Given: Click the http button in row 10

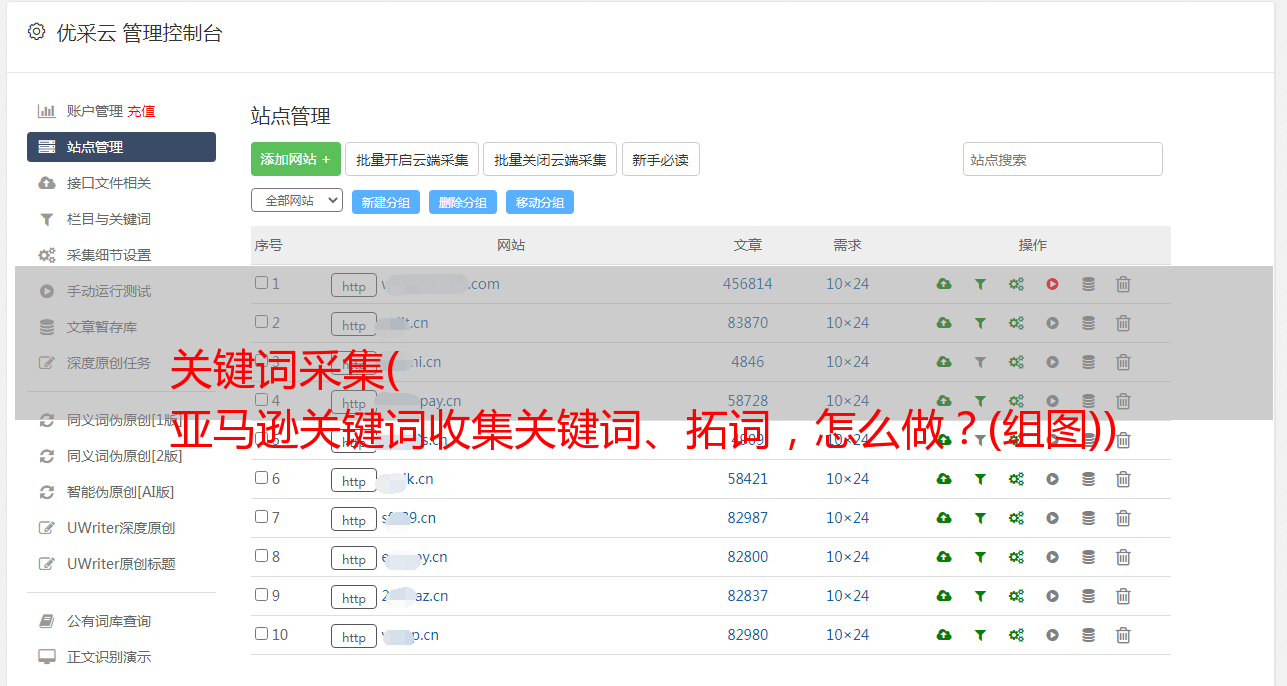Looking at the screenshot, I should tap(354, 636).
